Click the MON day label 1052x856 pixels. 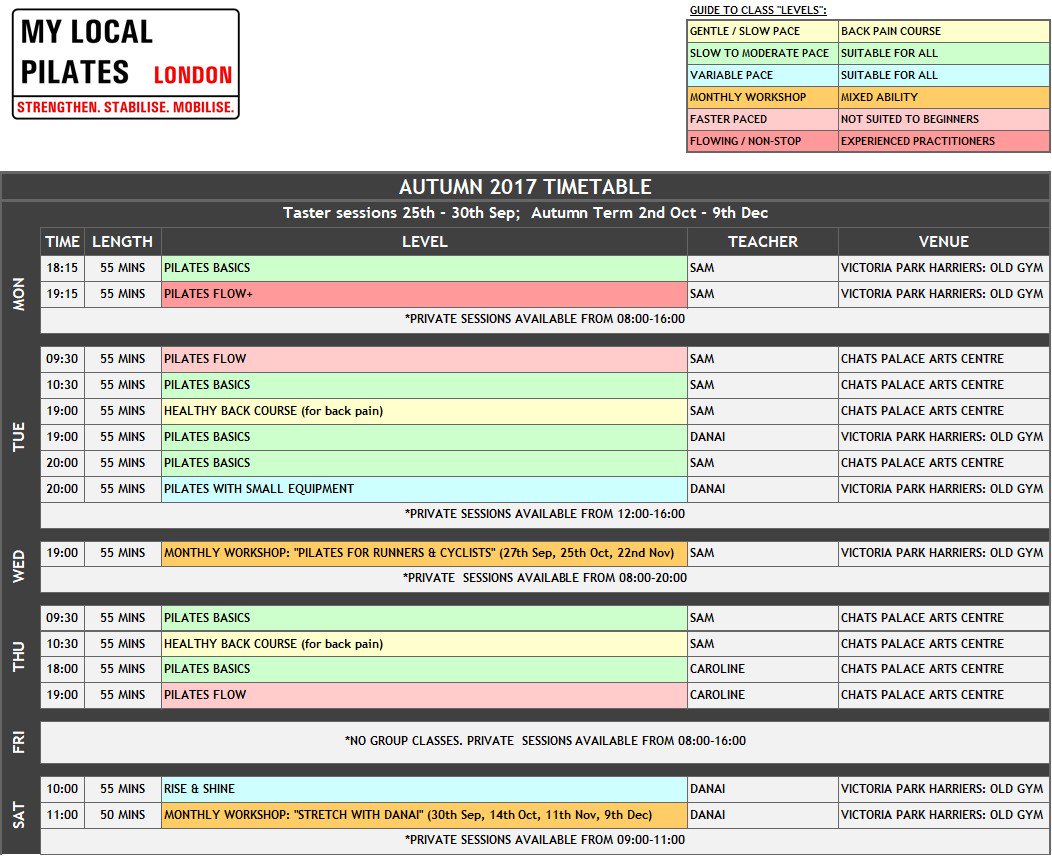[19, 294]
